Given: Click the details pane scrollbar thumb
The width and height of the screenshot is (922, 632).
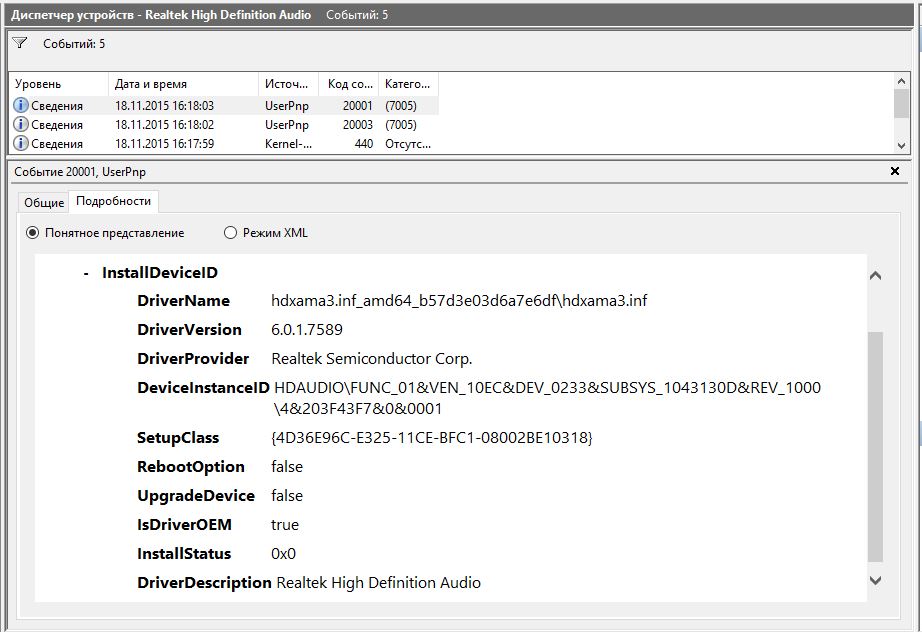Looking at the screenshot, I should click(875, 447).
